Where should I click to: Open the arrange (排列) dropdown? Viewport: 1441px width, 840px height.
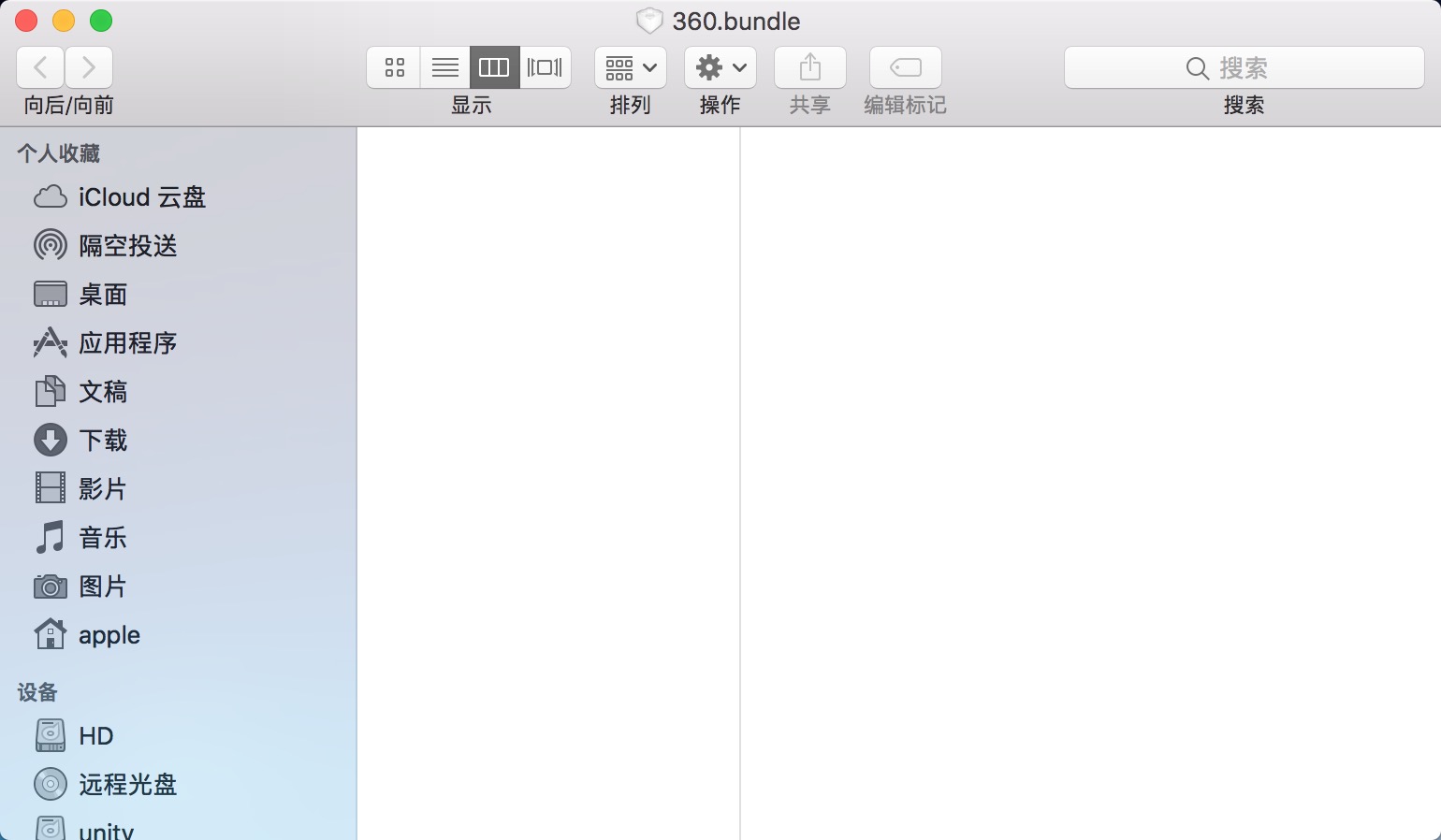coord(631,67)
